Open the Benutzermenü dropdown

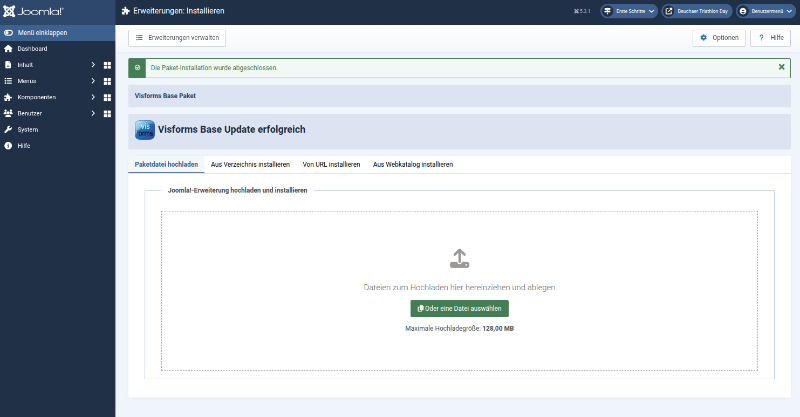click(x=765, y=11)
